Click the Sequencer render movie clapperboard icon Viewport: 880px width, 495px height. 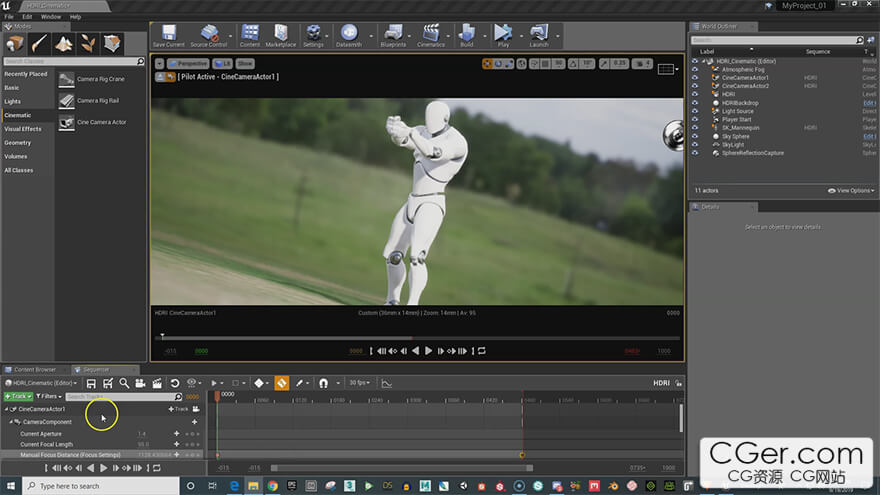pos(157,383)
